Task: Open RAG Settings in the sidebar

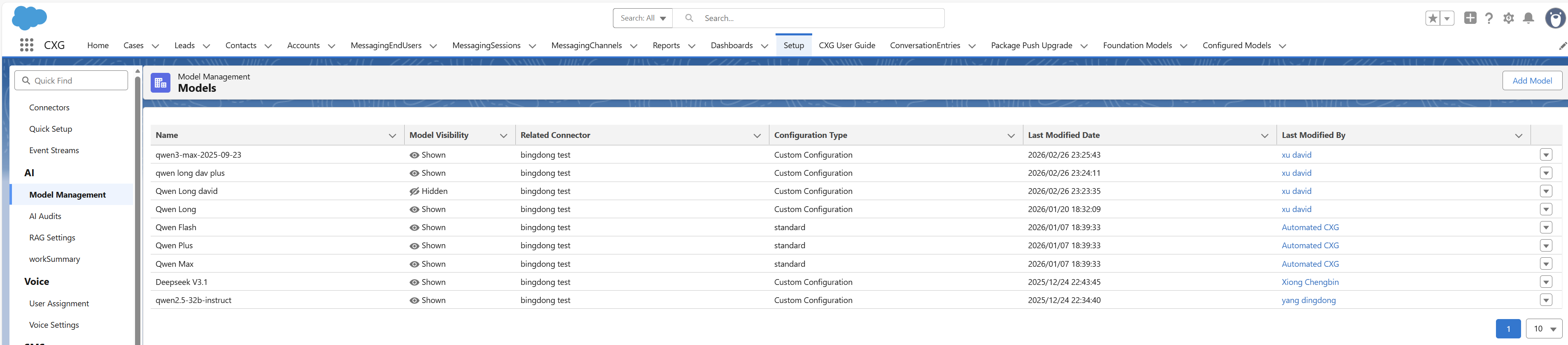Action: [x=52, y=237]
